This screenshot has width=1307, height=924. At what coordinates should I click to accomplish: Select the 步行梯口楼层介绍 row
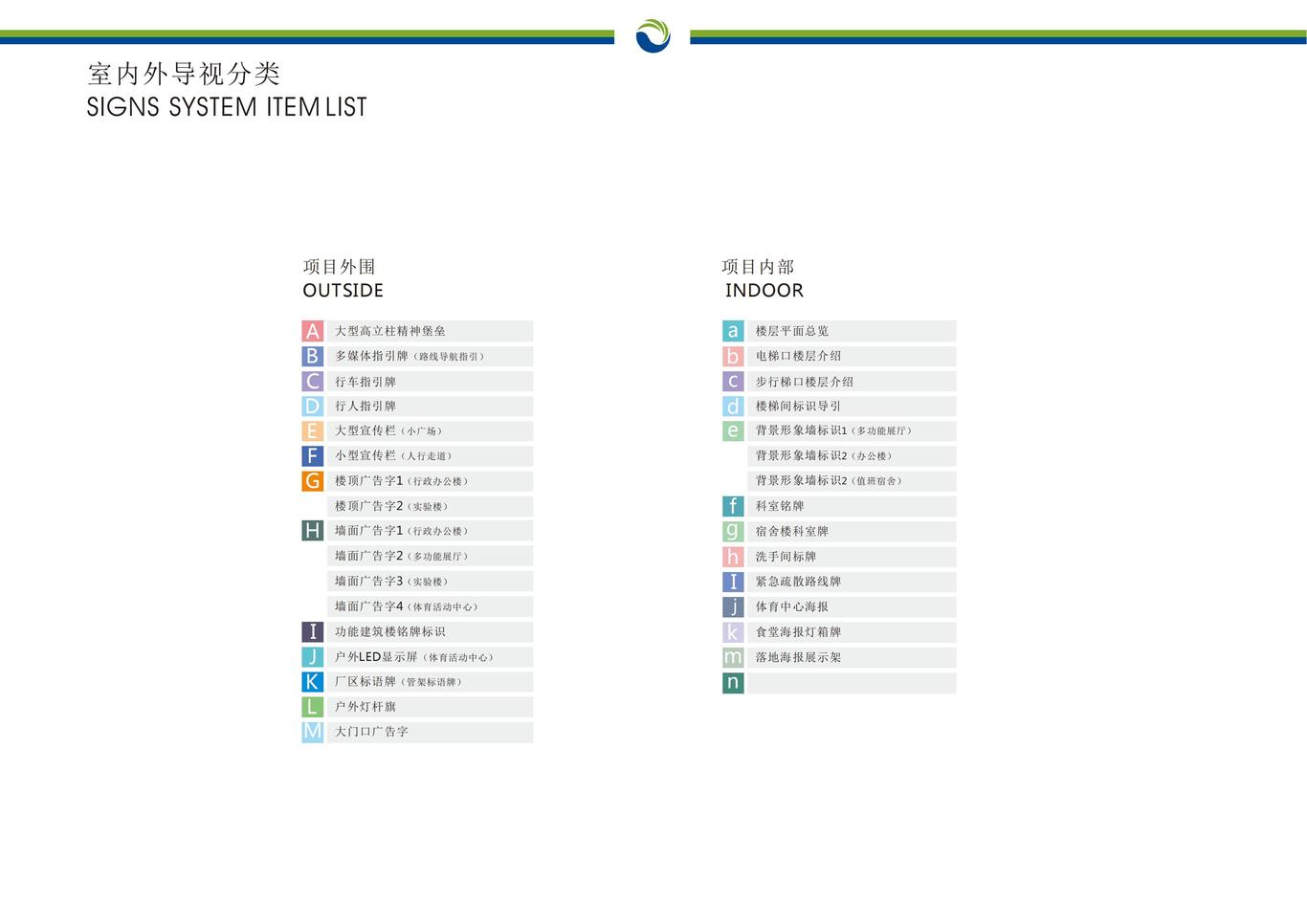[x=852, y=381]
